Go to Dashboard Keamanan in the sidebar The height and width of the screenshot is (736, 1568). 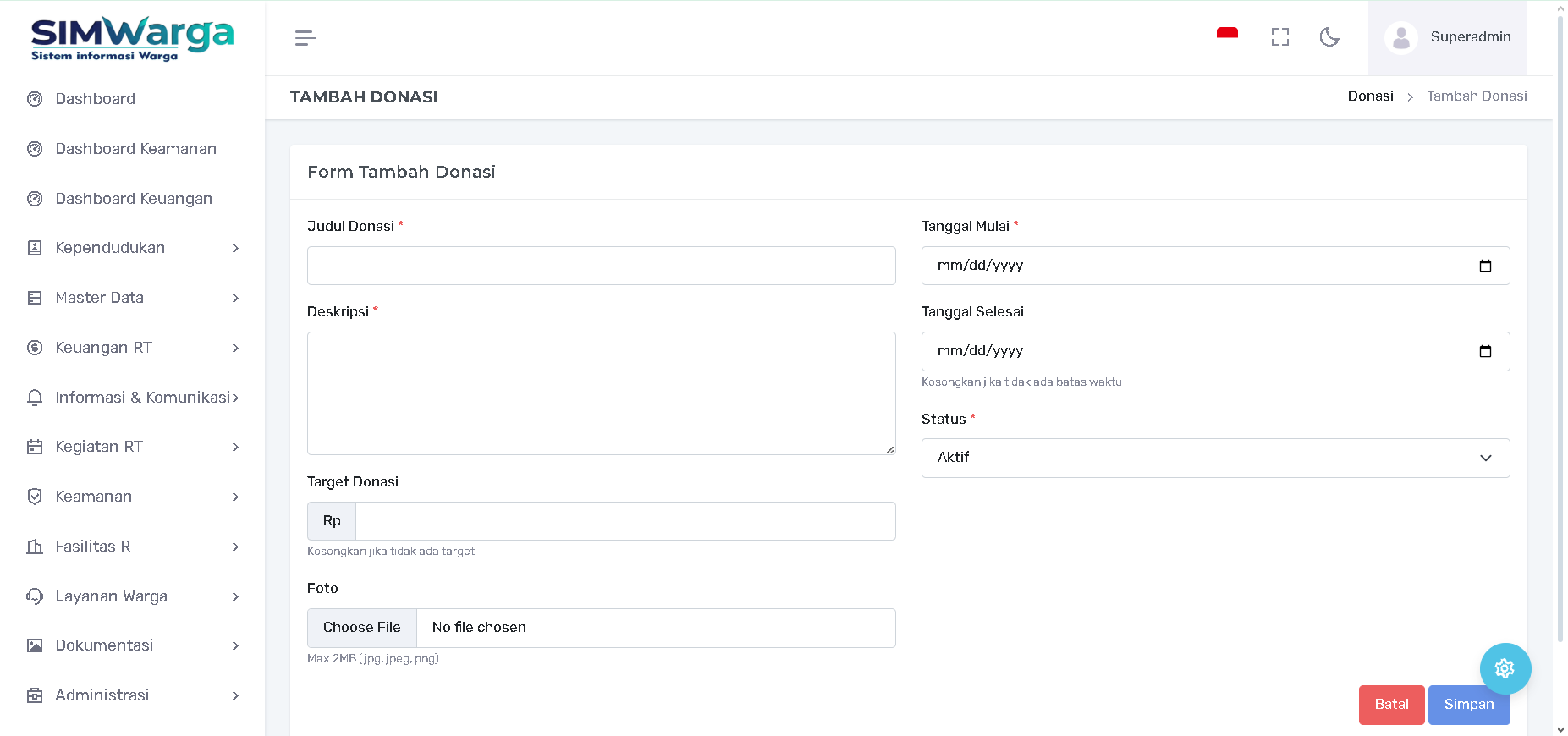[x=135, y=149]
